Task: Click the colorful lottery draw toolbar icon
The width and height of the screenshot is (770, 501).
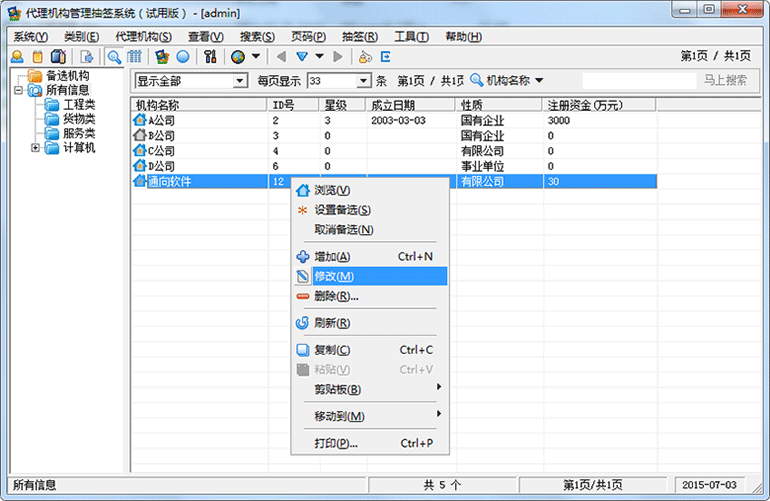Action: 162,57
